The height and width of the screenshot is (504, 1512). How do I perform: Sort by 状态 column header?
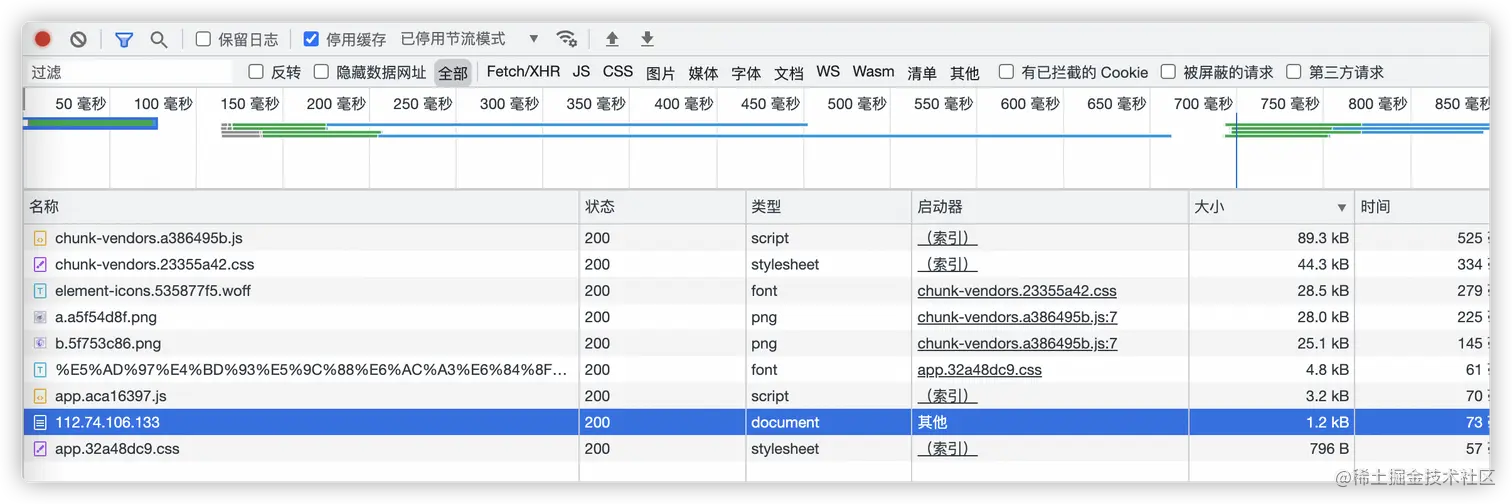(663, 207)
